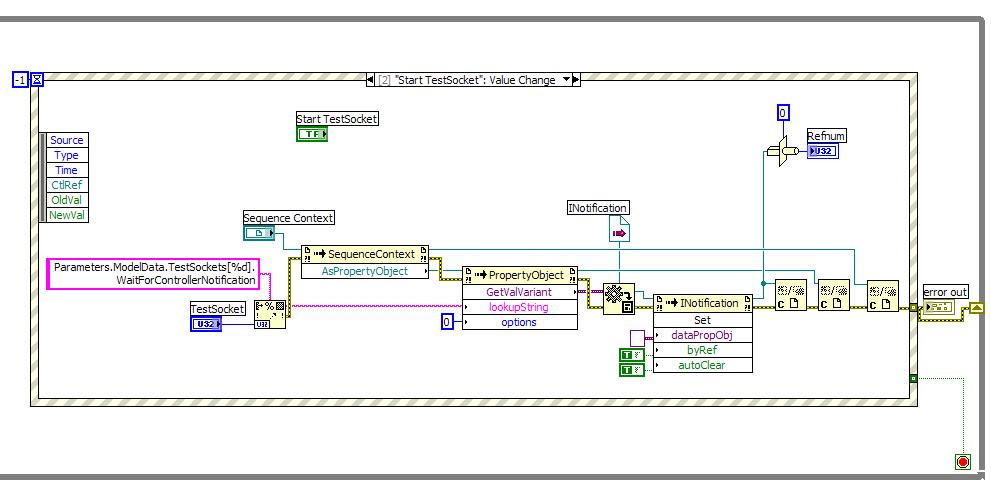Click the first Close Reference node
Image resolution: width=991 pixels, height=497 pixels.
tap(791, 295)
